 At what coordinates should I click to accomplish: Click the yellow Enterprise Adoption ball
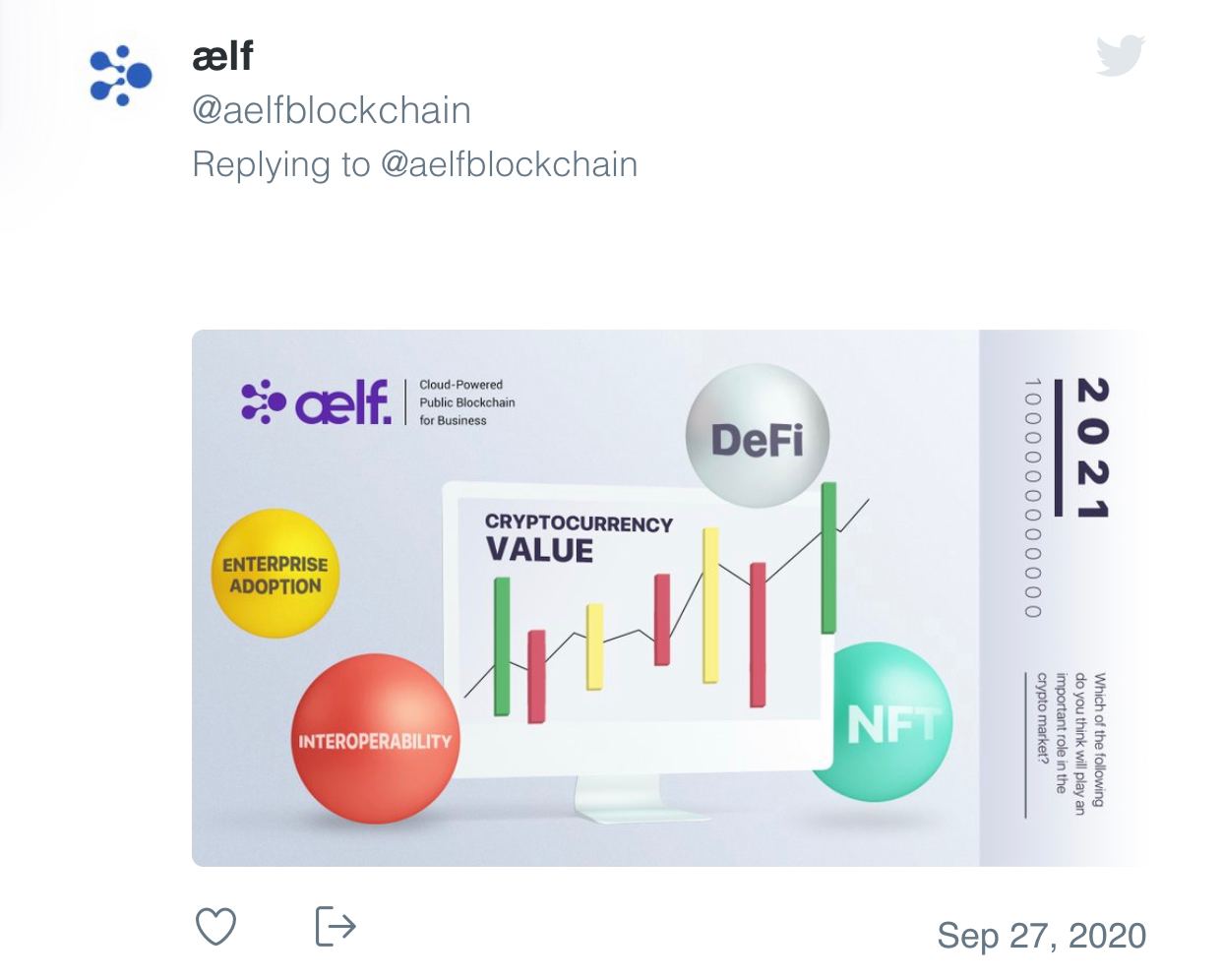click(275, 575)
